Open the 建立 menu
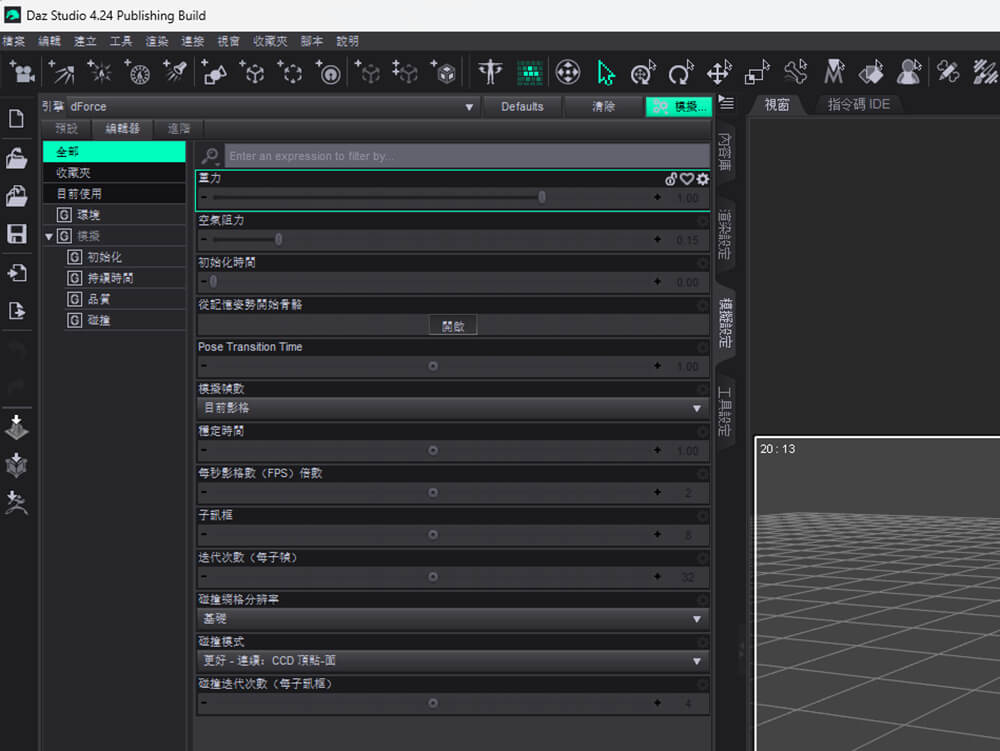1000x751 pixels. (85, 41)
